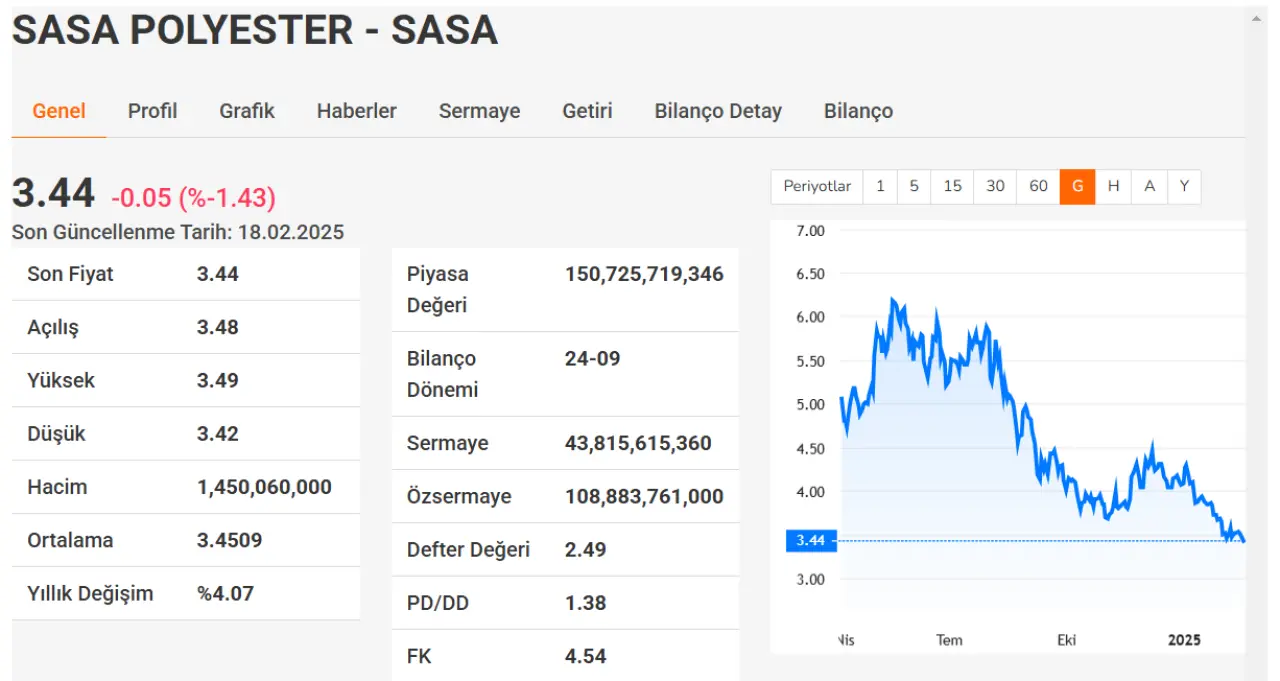This screenshot has height=681, width=1280.
Task: Select the yearly Y period button
Action: coord(1184,187)
